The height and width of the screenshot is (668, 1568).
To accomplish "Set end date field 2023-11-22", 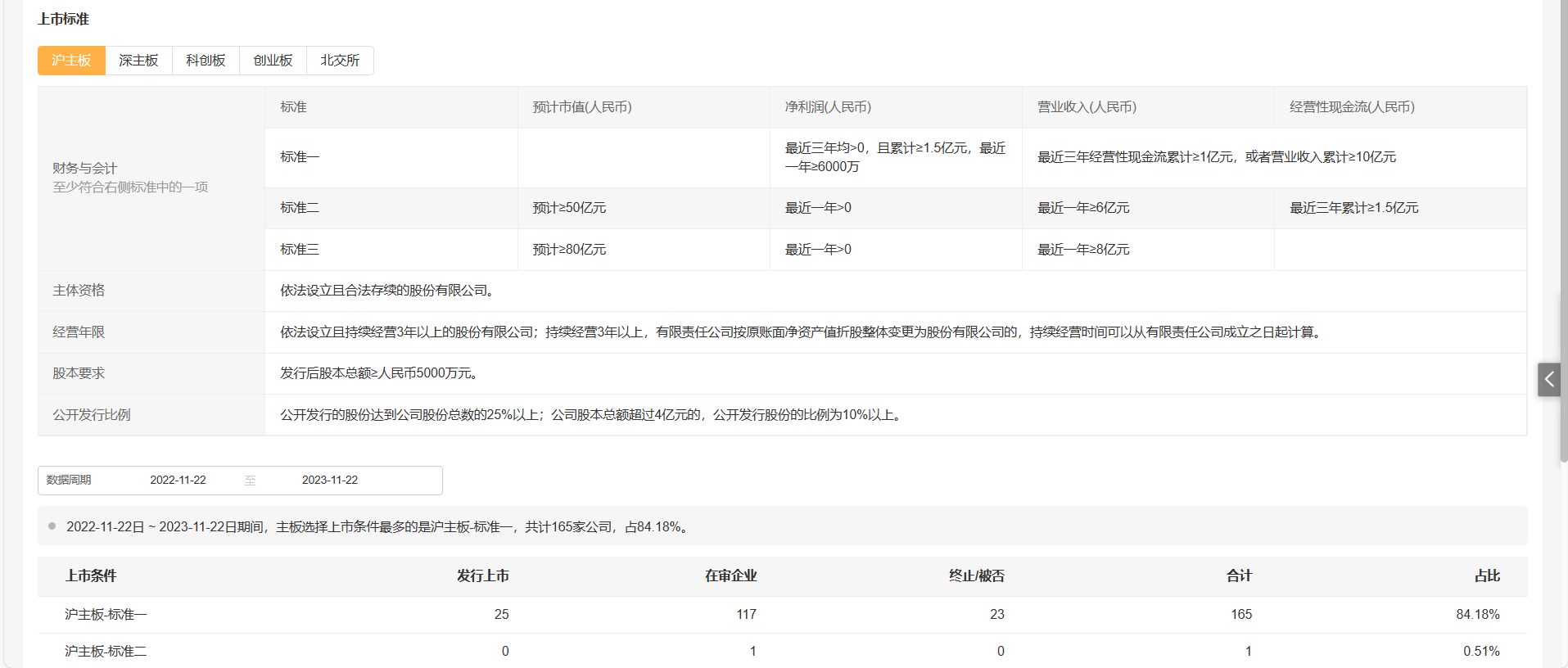I will coord(330,481).
